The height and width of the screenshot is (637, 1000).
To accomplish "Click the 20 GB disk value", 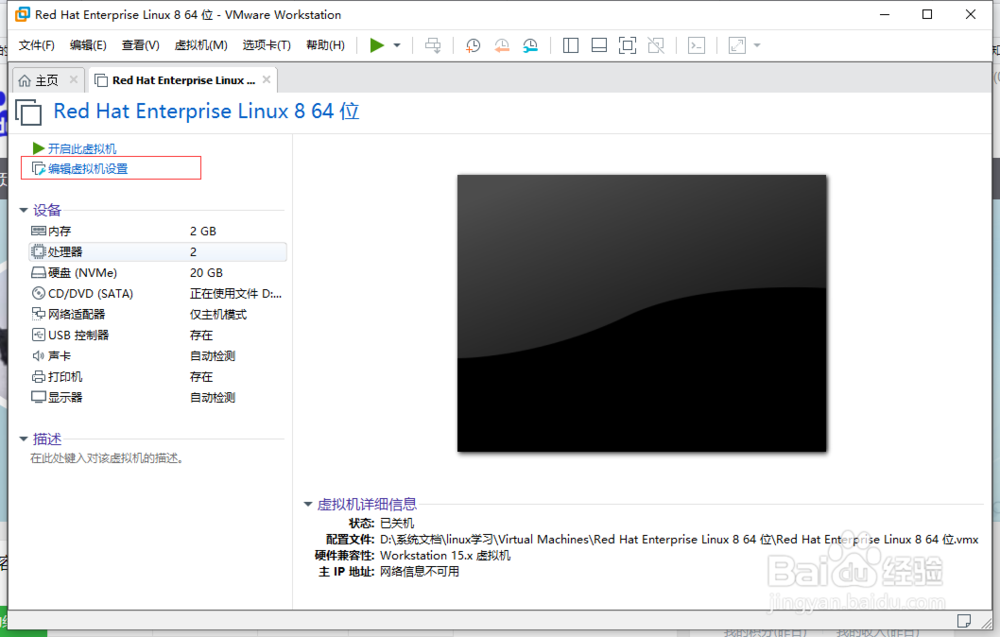I will point(206,273).
